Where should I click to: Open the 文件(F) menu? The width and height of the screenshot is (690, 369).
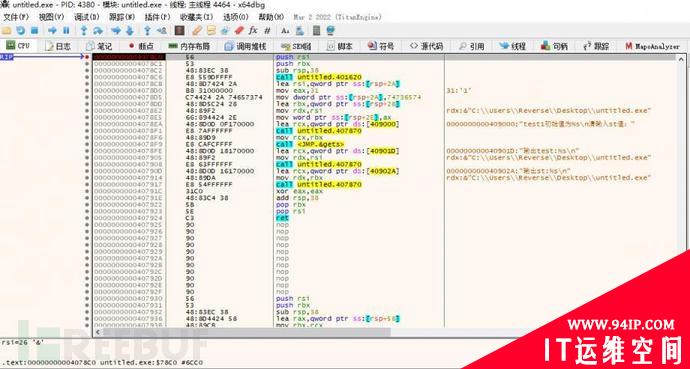point(16,17)
